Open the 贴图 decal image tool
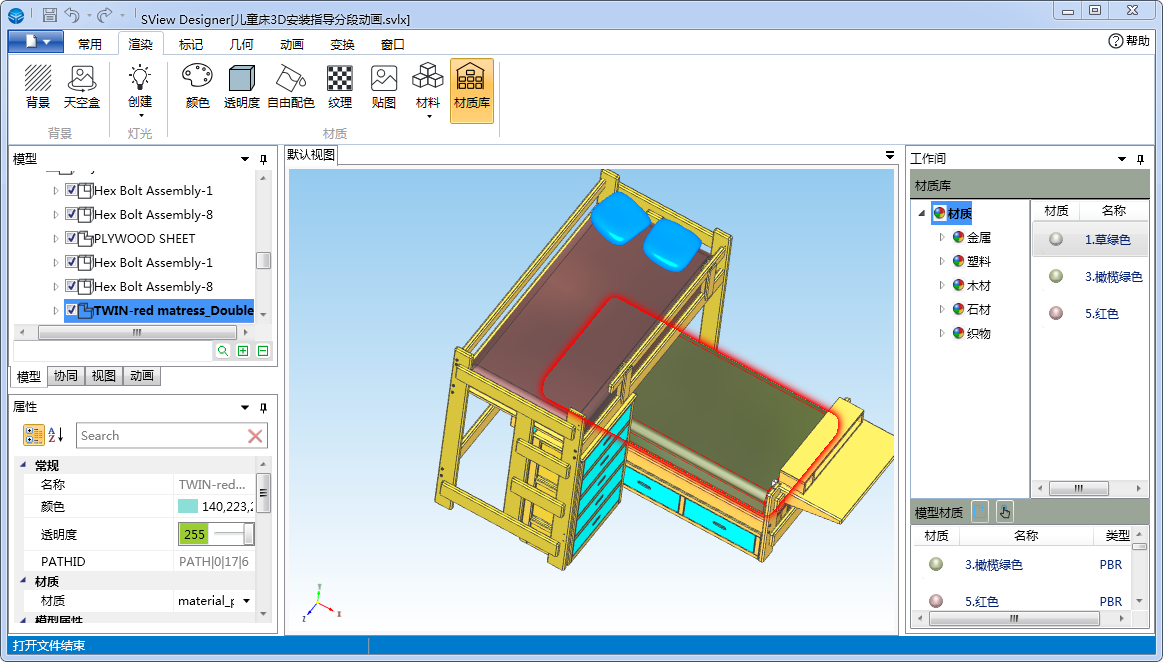Image resolution: width=1163 pixels, height=662 pixels. [x=383, y=87]
